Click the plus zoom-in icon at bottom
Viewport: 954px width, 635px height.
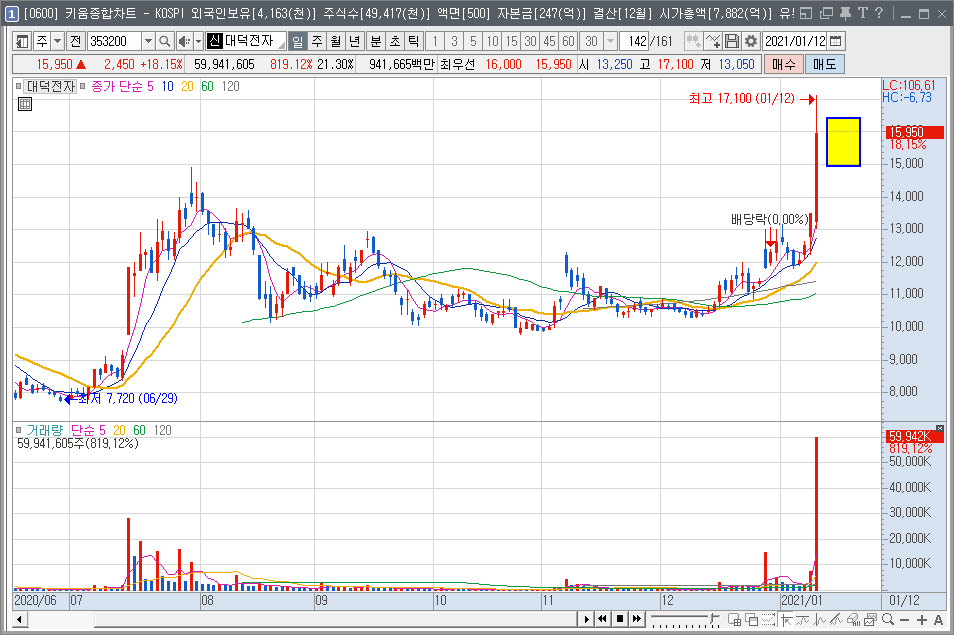[x=921, y=620]
